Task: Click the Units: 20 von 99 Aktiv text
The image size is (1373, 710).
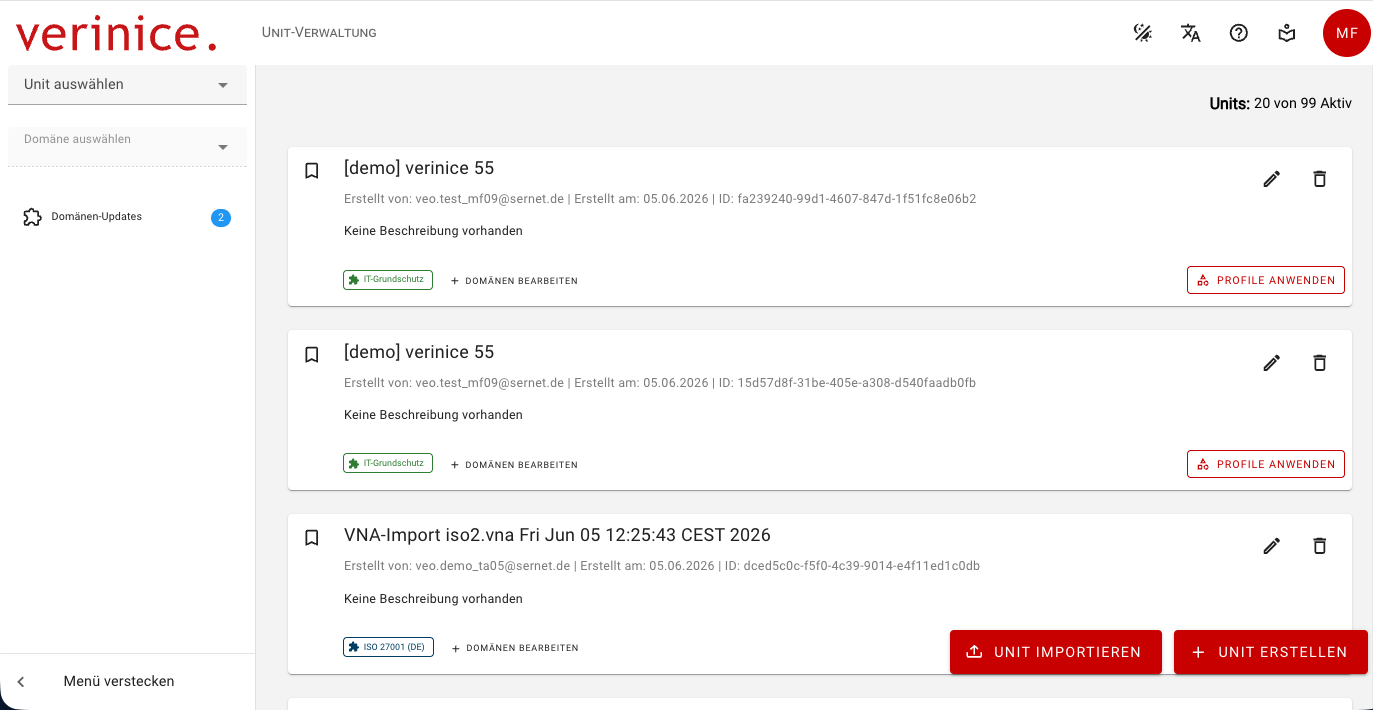Action: [1280, 103]
